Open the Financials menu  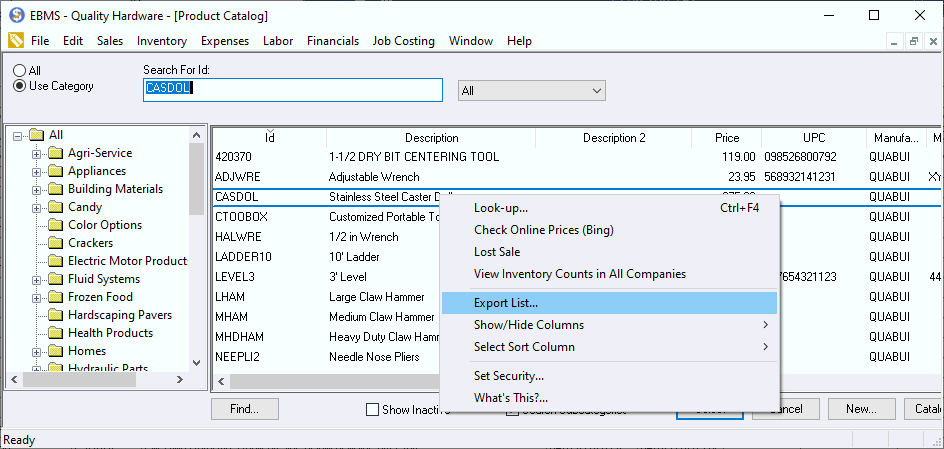pos(333,41)
